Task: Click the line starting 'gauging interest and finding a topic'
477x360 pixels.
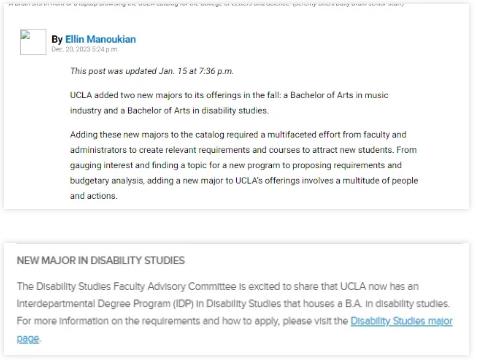Action: [236, 165]
